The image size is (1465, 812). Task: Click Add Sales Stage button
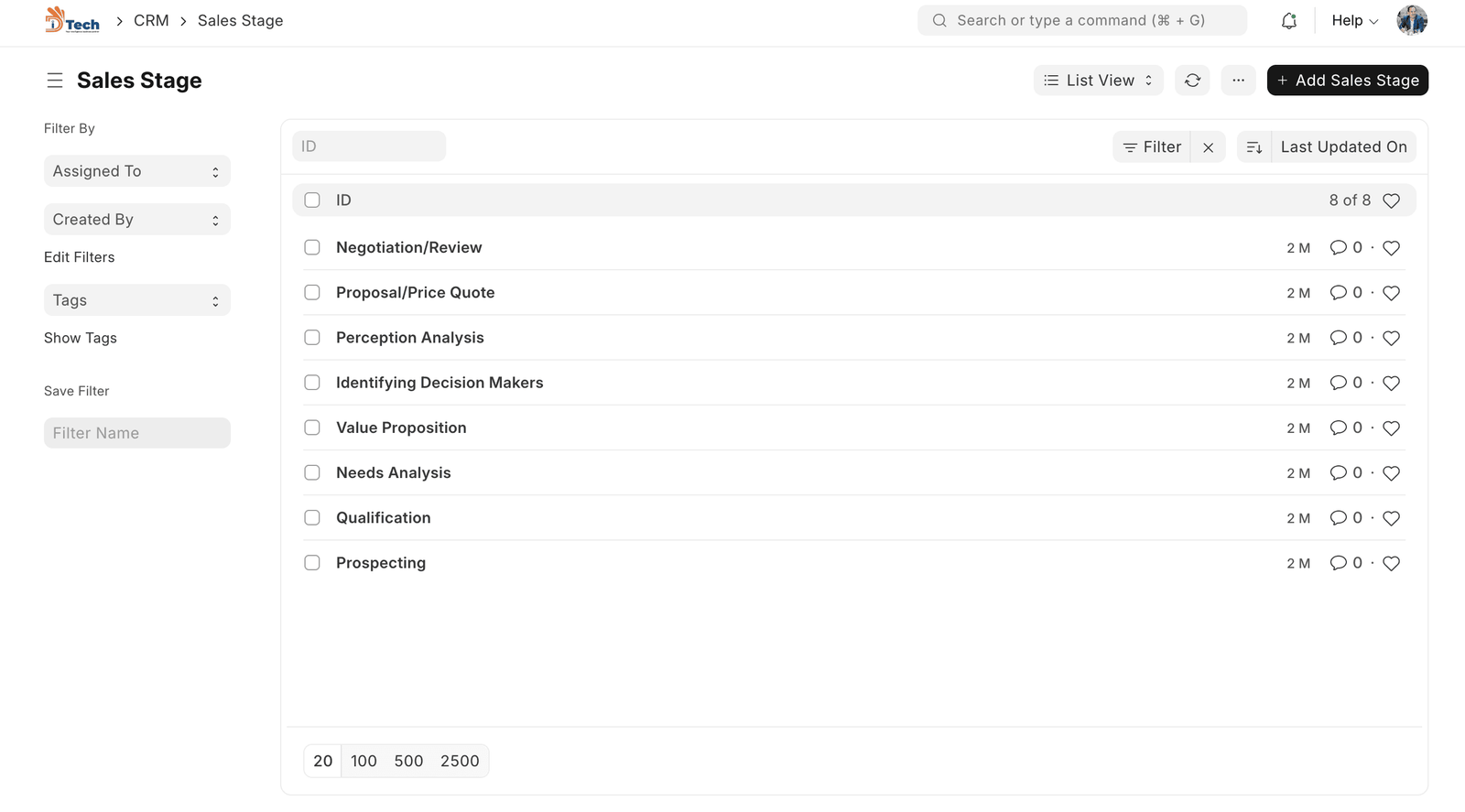[x=1347, y=81]
